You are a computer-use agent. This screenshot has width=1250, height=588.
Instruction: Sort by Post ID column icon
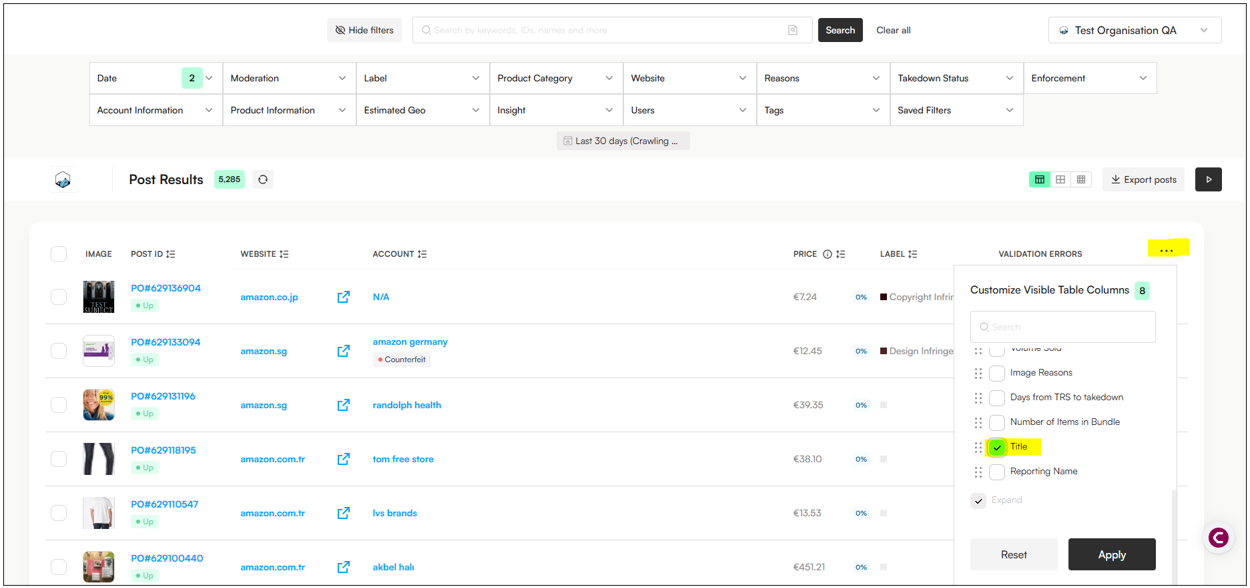pos(171,254)
